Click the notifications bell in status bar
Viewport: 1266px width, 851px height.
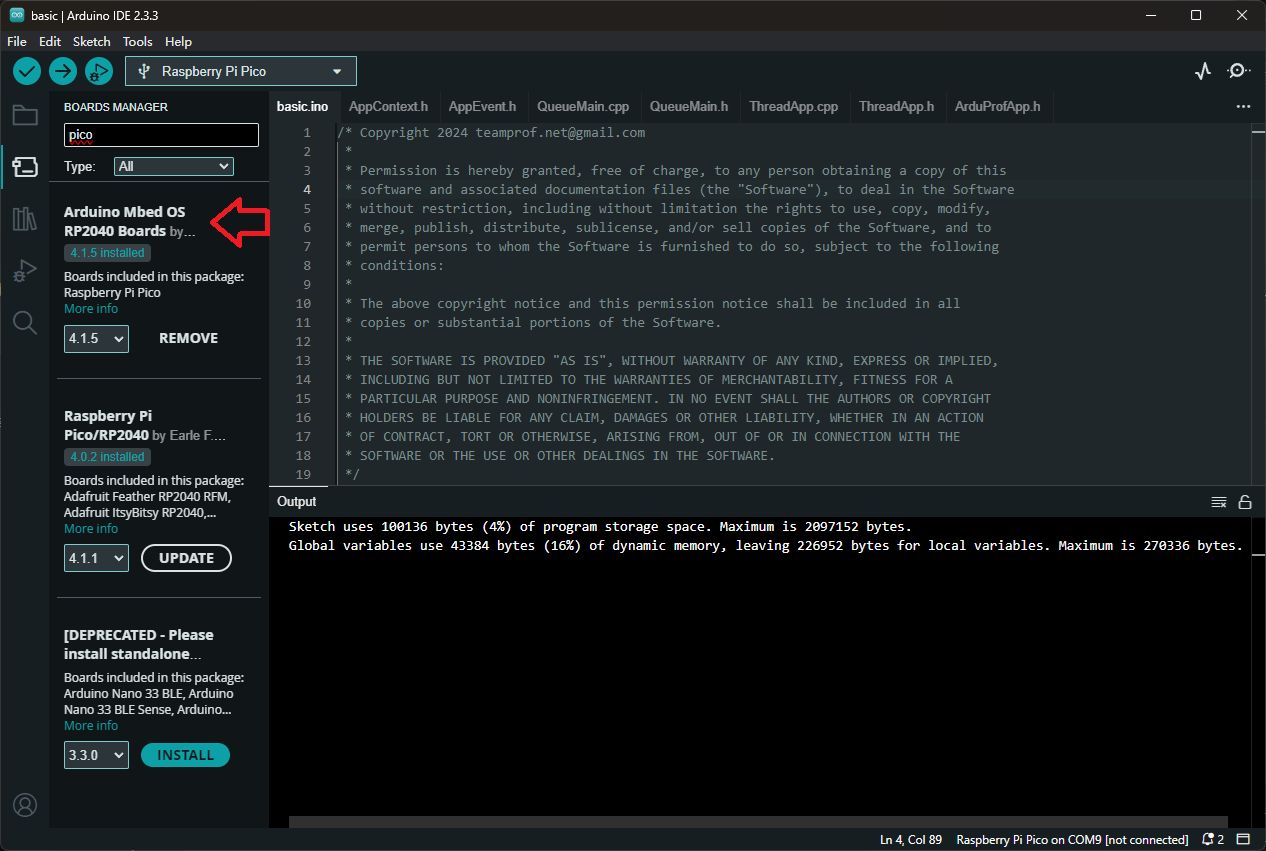1213,839
